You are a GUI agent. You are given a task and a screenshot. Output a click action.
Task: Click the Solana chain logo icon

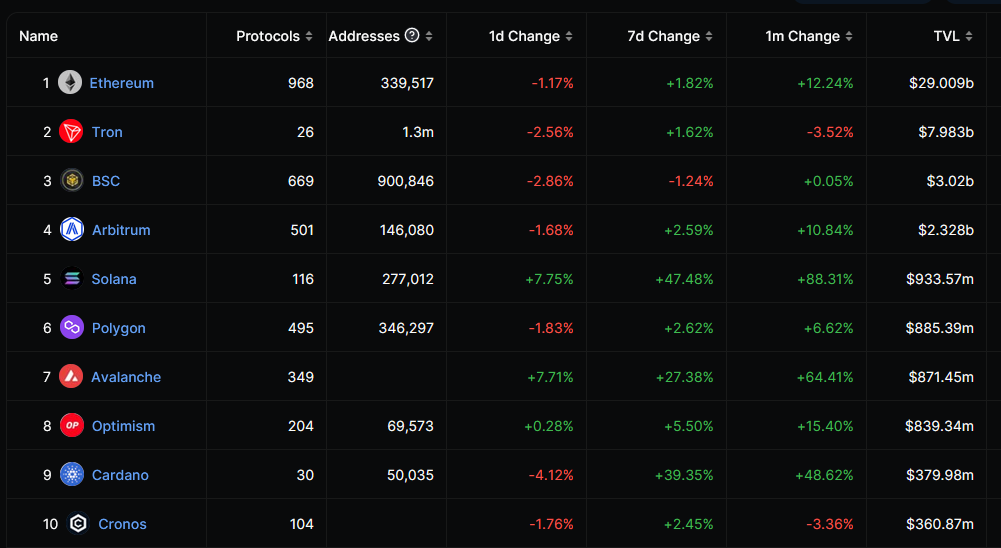click(x=72, y=278)
